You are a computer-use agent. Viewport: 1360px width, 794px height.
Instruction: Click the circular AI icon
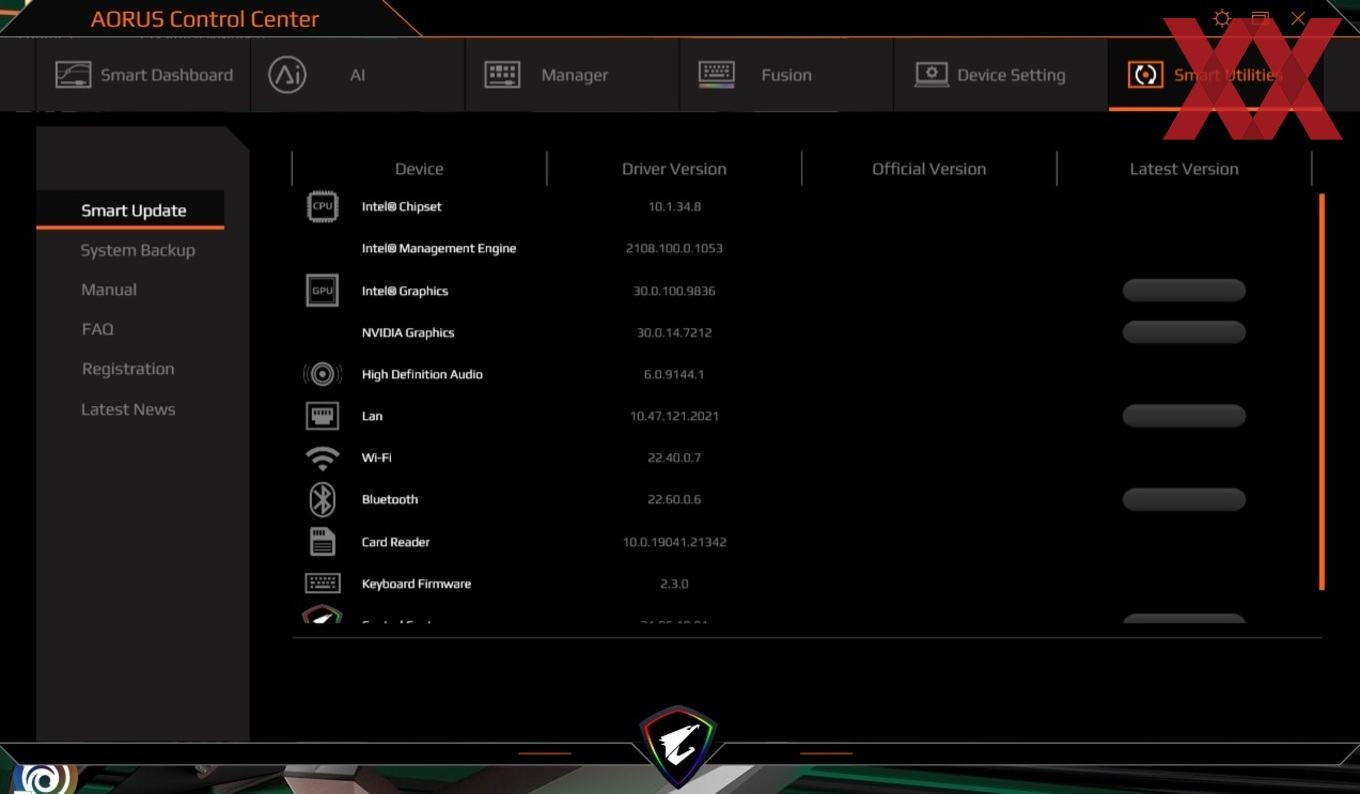coord(287,75)
